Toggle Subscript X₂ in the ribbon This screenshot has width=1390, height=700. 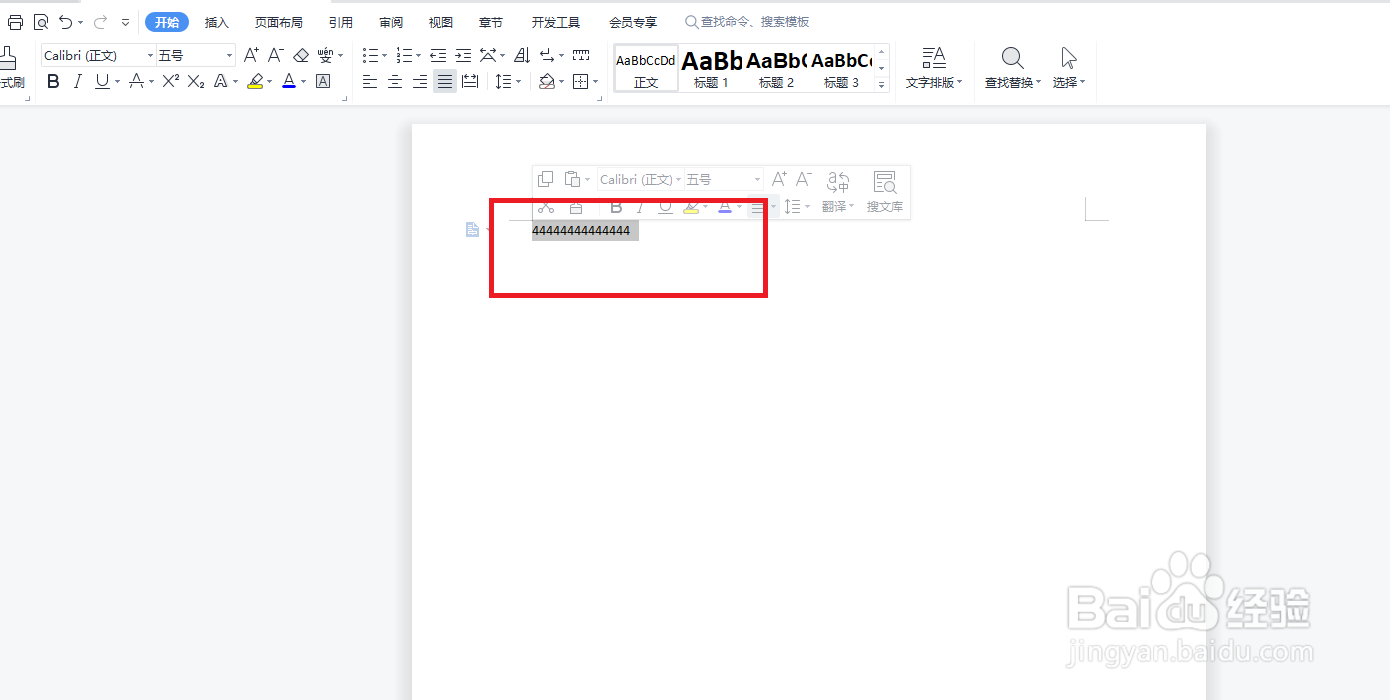pyautogui.click(x=196, y=82)
